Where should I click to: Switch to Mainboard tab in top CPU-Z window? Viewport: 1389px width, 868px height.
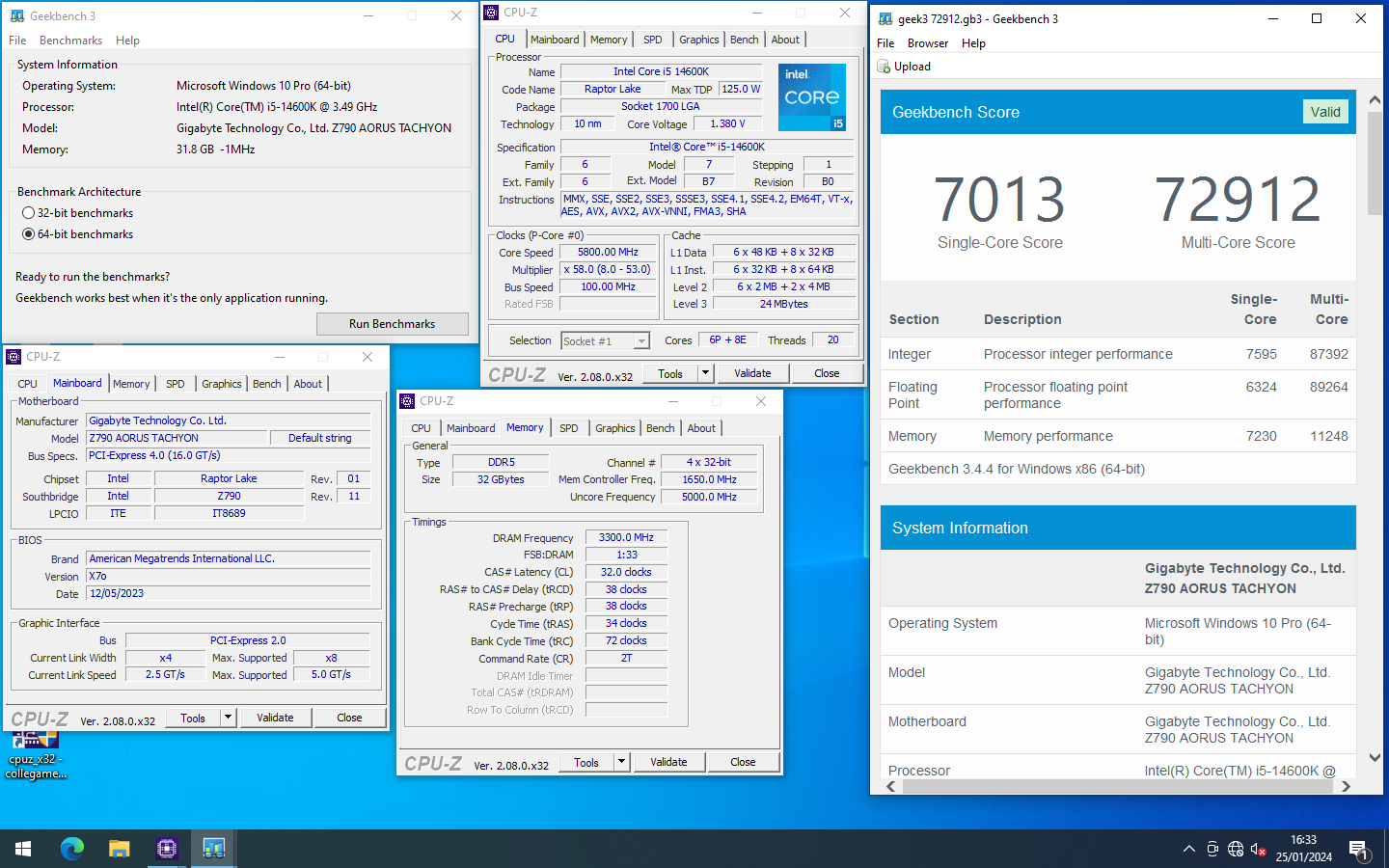[555, 40]
